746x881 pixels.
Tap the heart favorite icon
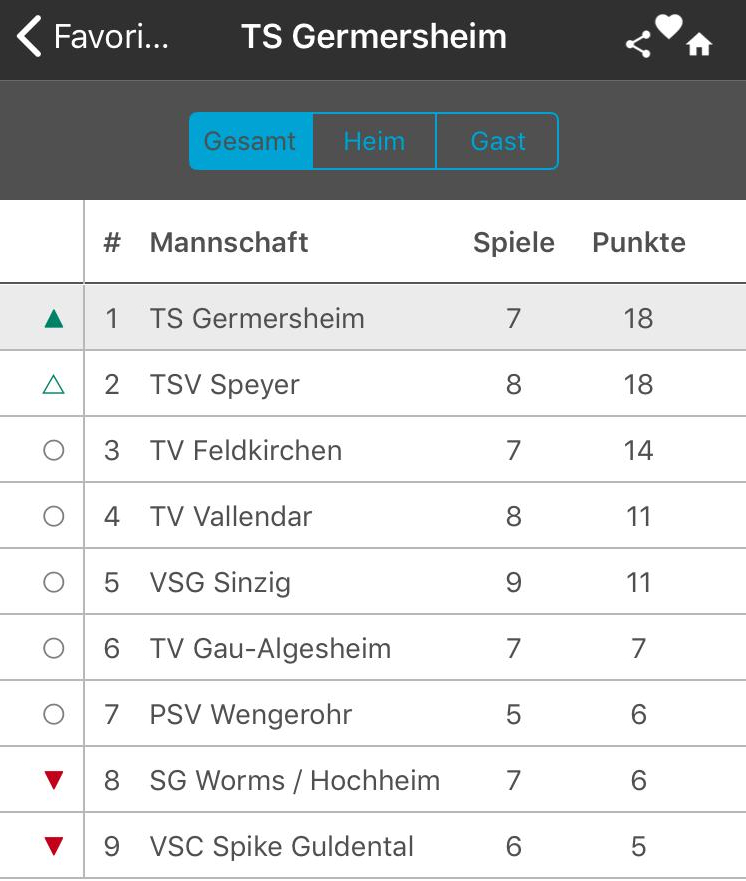click(668, 26)
